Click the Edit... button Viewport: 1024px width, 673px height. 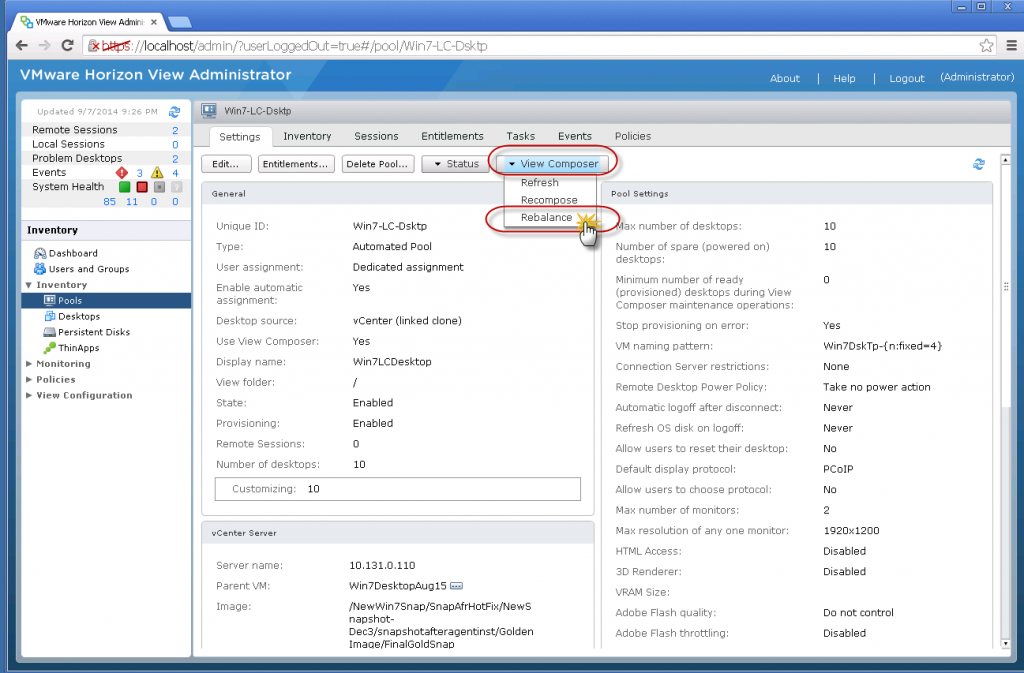click(x=225, y=164)
